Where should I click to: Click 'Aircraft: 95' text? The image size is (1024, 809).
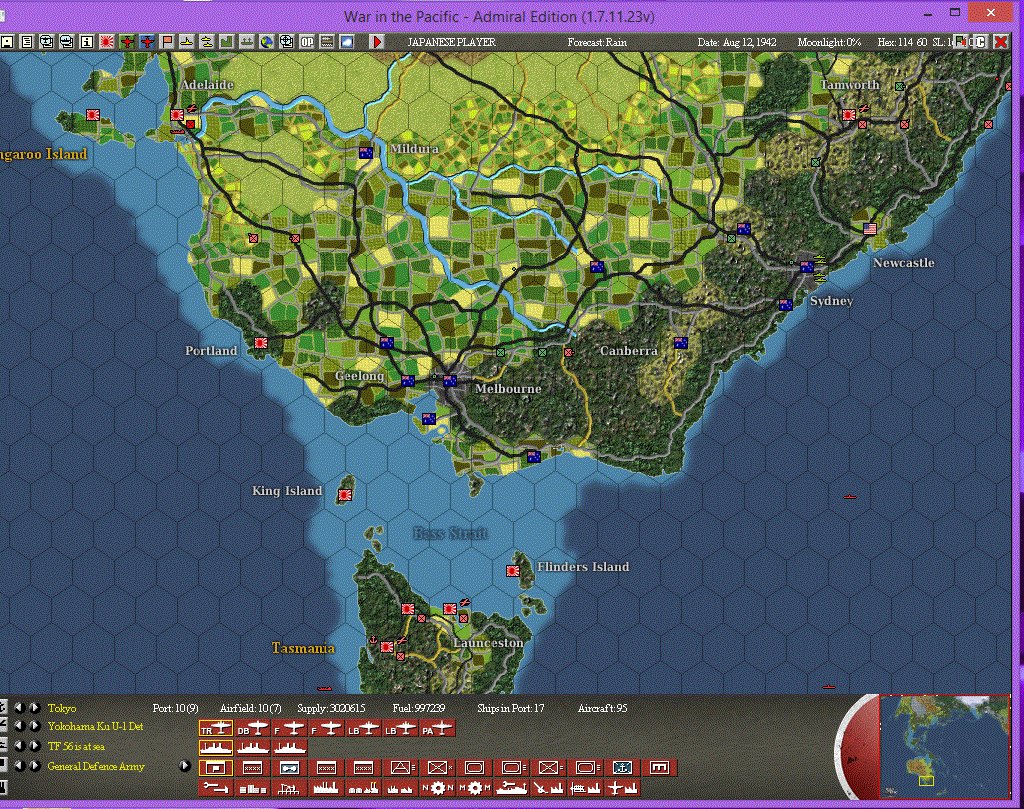pos(602,708)
